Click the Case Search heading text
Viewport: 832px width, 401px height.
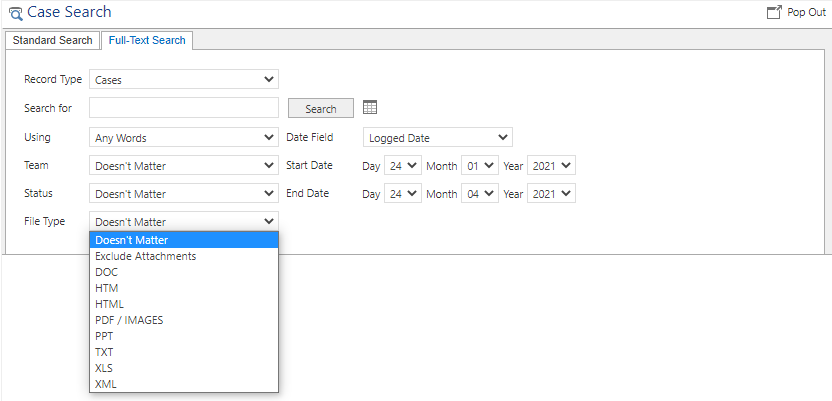click(x=69, y=12)
